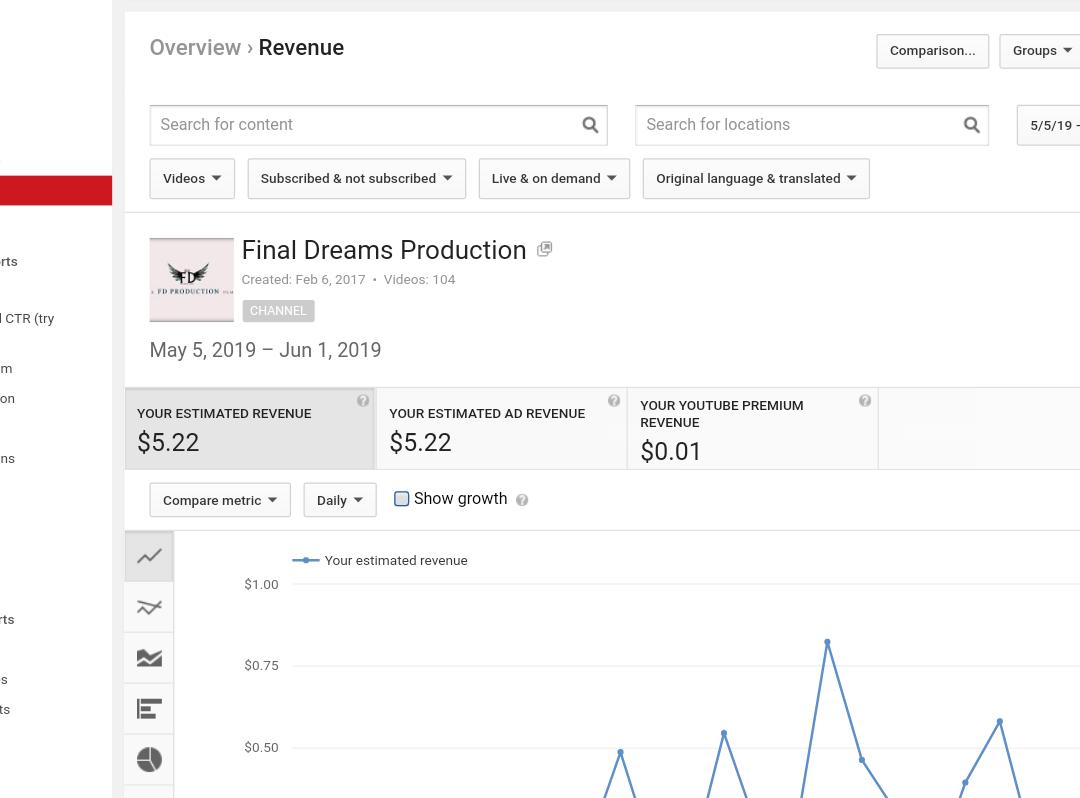Image resolution: width=1080 pixels, height=798 pixels.
Task: Select the line chart view icon
Action: pyautogui.click(x=149, y=556)
